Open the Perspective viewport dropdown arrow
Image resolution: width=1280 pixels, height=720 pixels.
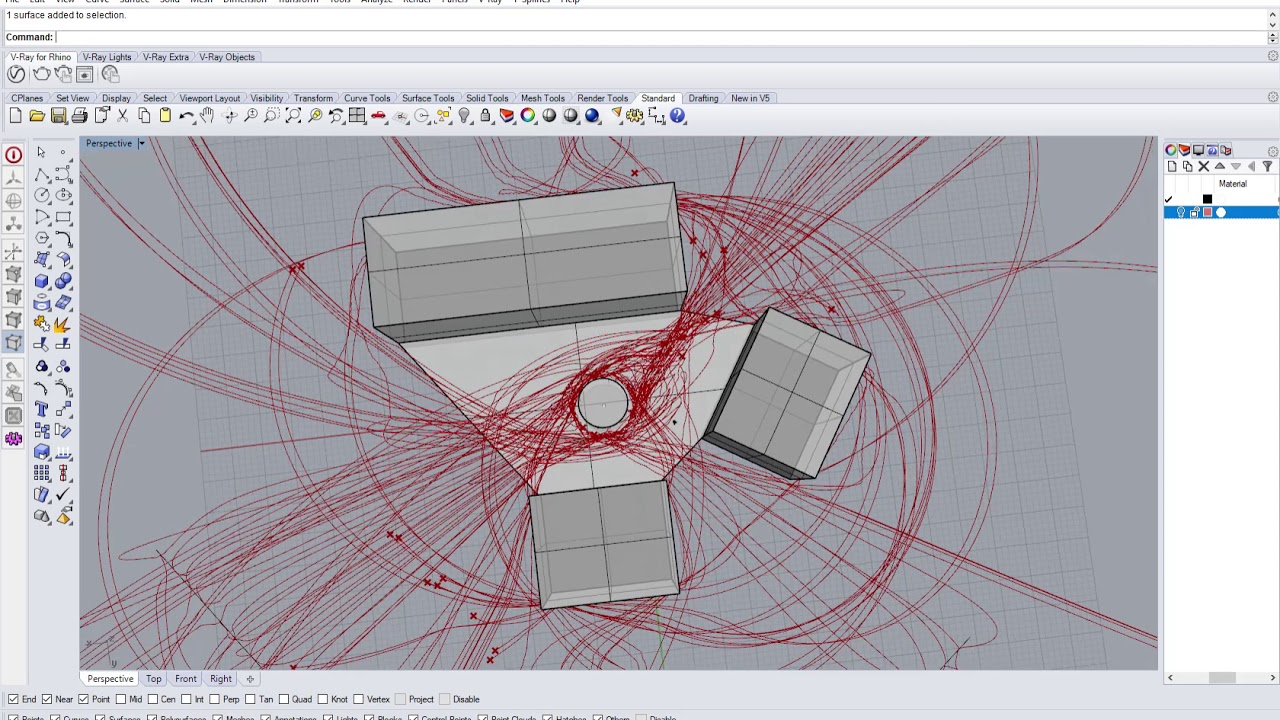[141, 144]
